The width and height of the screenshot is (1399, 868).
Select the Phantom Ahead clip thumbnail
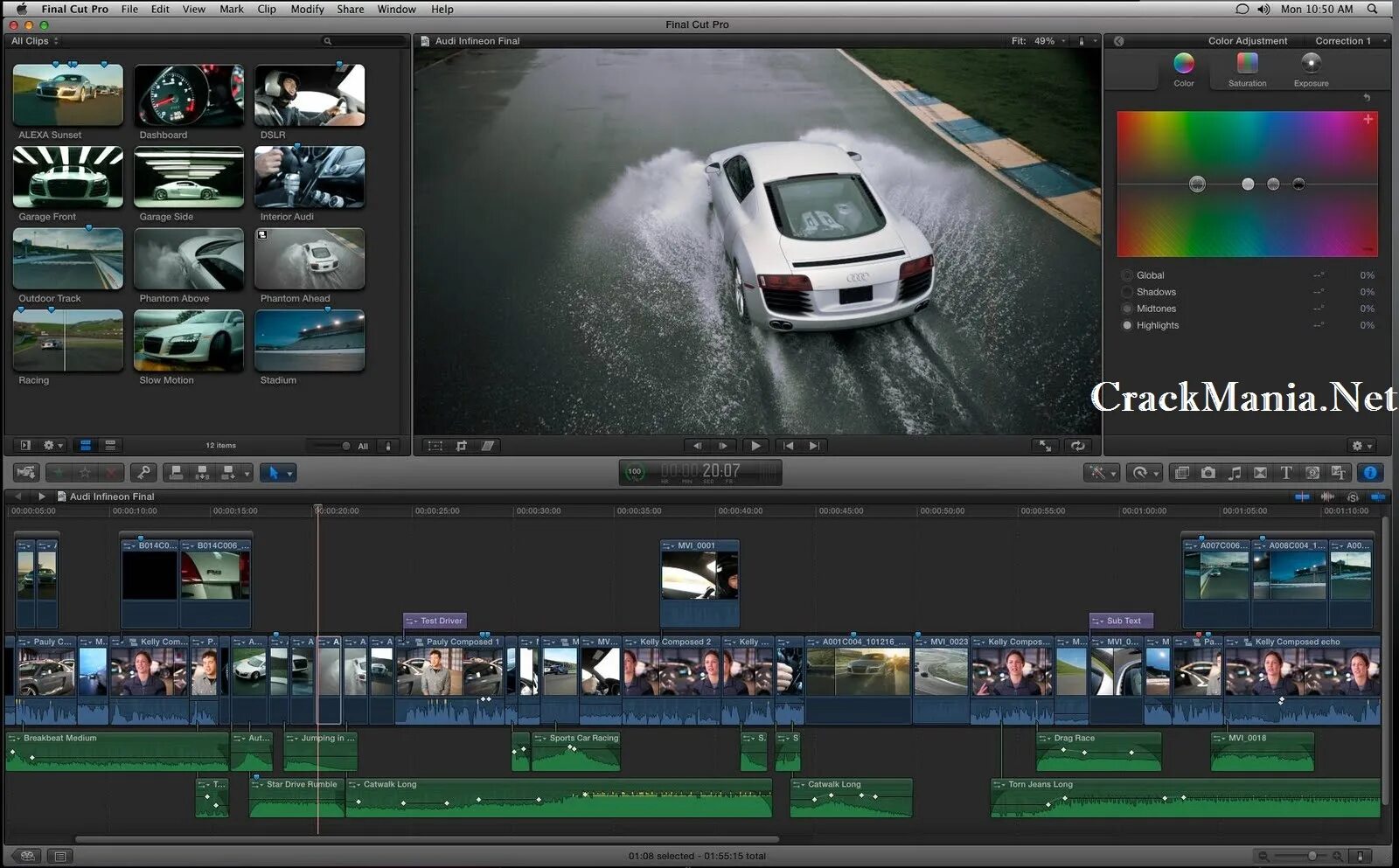[x=310, y=259]
